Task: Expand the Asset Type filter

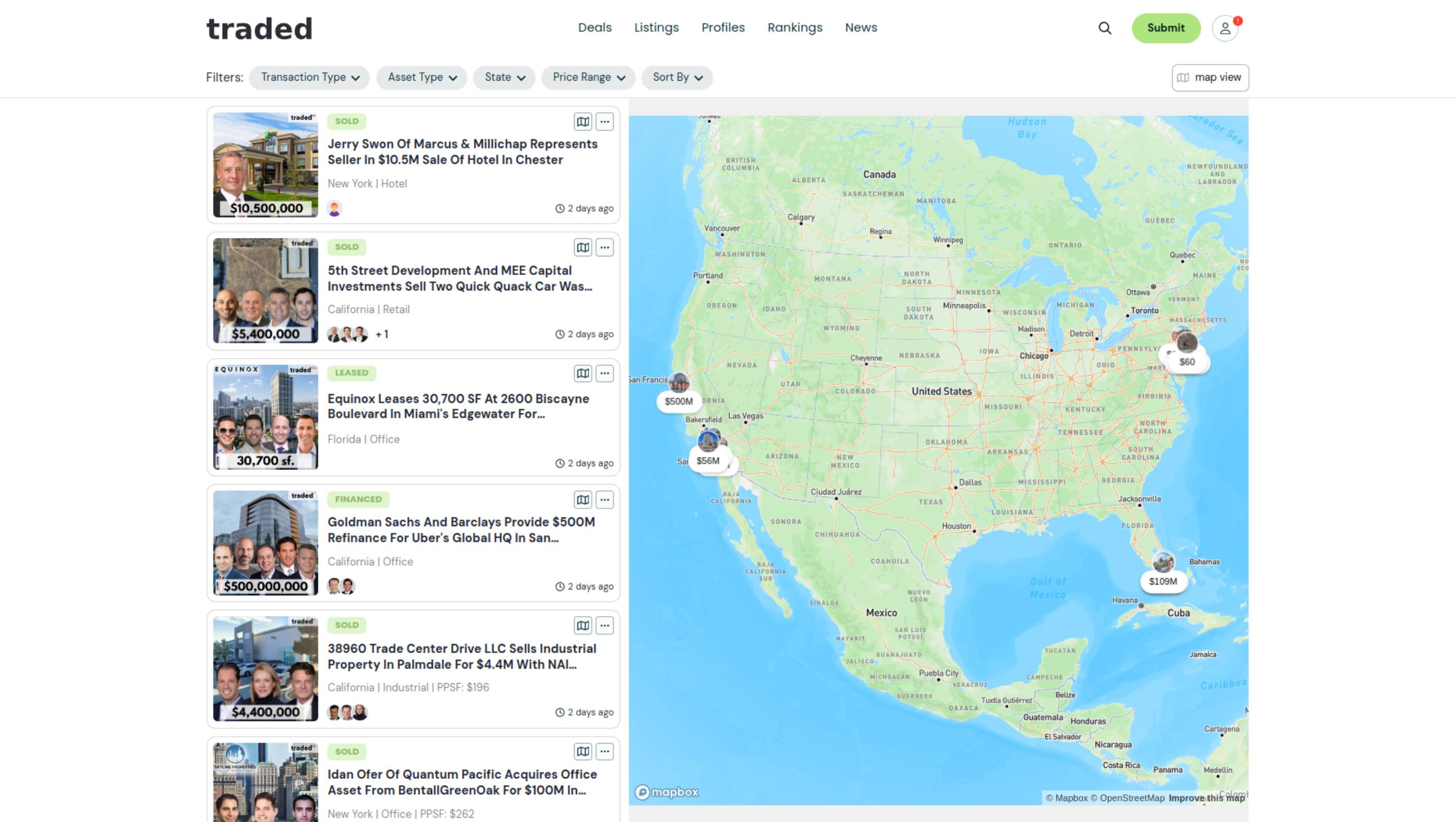Action: click(422, 77)
